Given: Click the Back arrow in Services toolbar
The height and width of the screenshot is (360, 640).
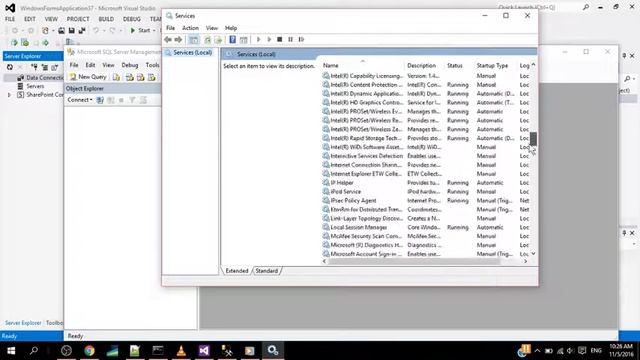Looking at the screenshot, I should 168,40.
